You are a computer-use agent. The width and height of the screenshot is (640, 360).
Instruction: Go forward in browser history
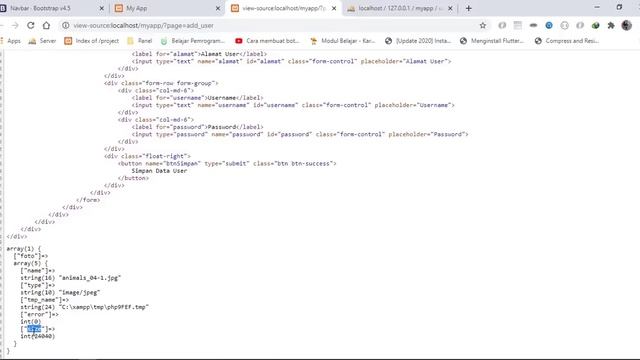click(15, 25)
